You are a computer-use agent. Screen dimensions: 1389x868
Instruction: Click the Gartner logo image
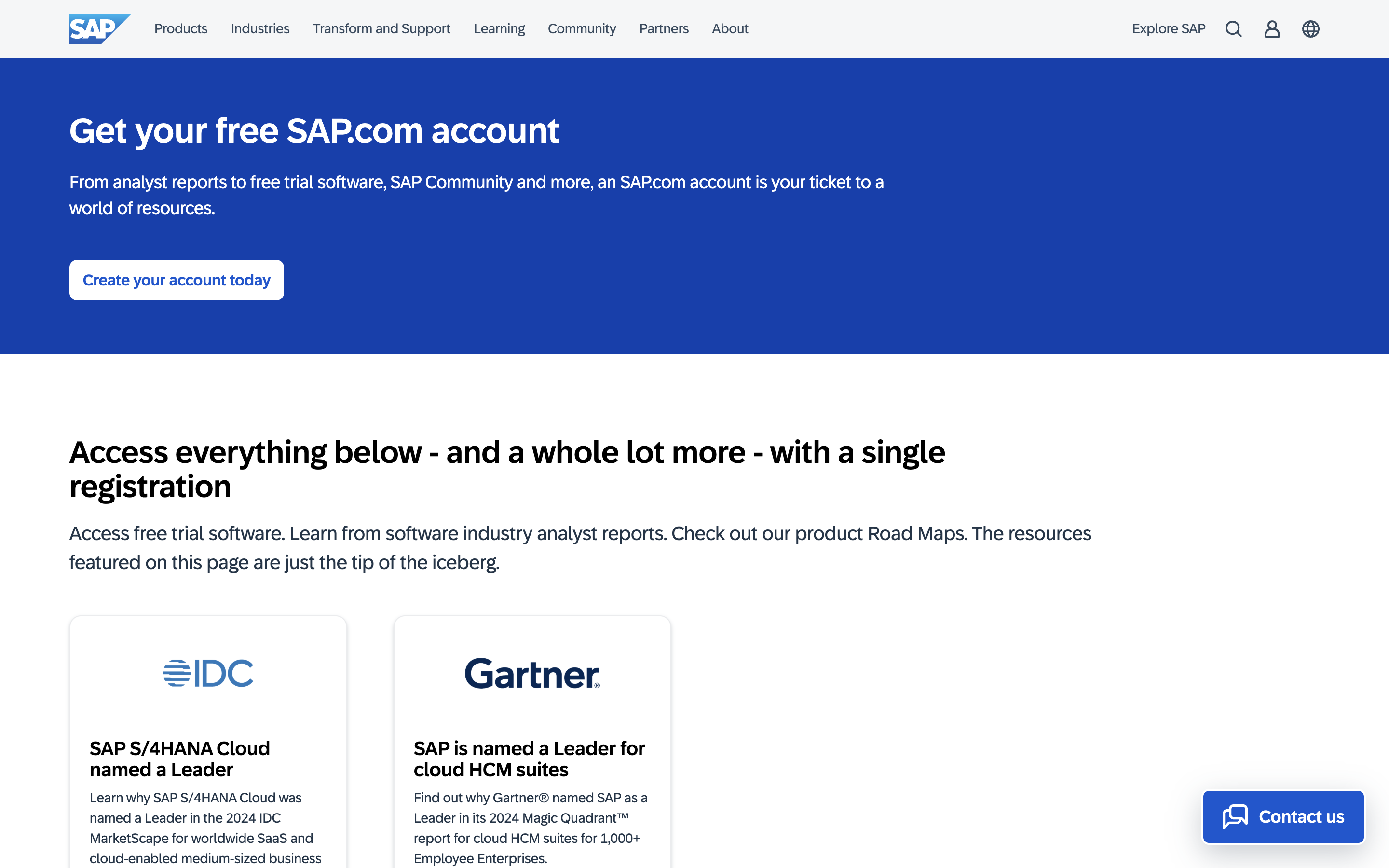click(532, 673)
